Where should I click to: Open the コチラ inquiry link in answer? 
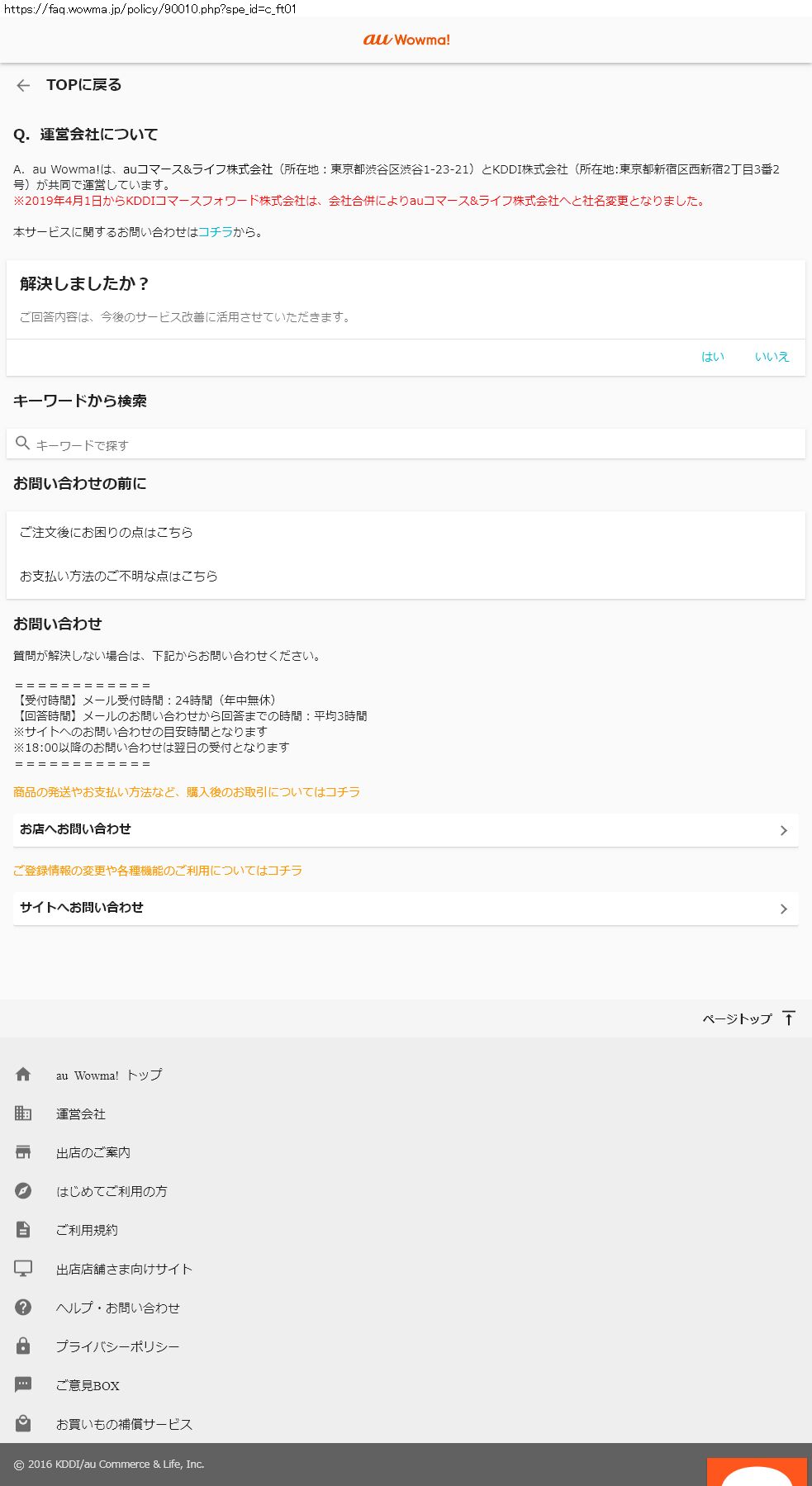tap(215, 232)
